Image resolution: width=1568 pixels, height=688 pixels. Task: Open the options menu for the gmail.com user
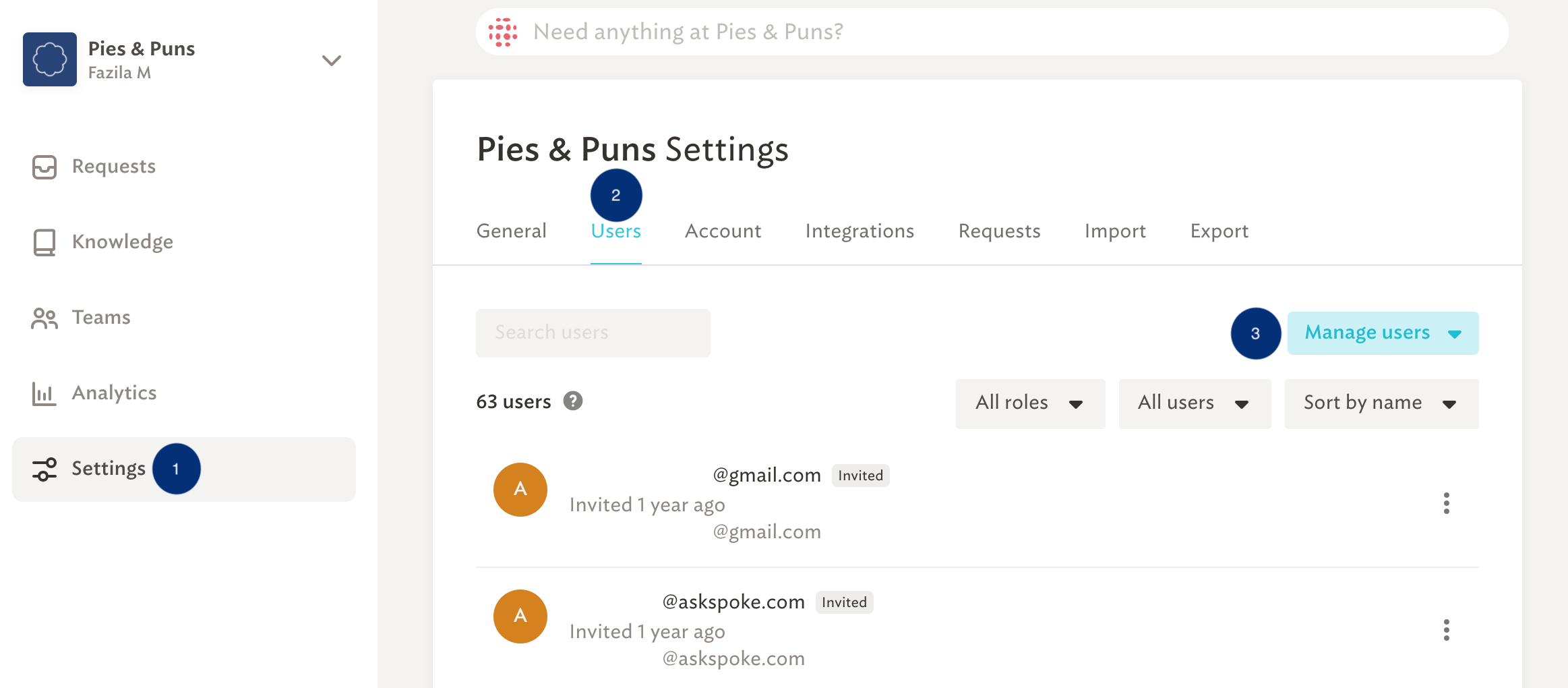pos(1446,503)
